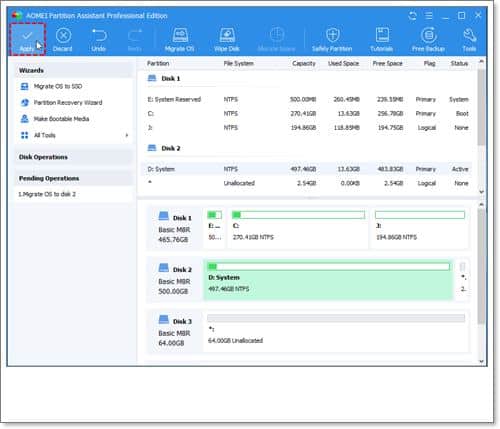Select Disk 3 label in disk map
Viewport: 500px width, 429px height.
click(x=174, y=332)
